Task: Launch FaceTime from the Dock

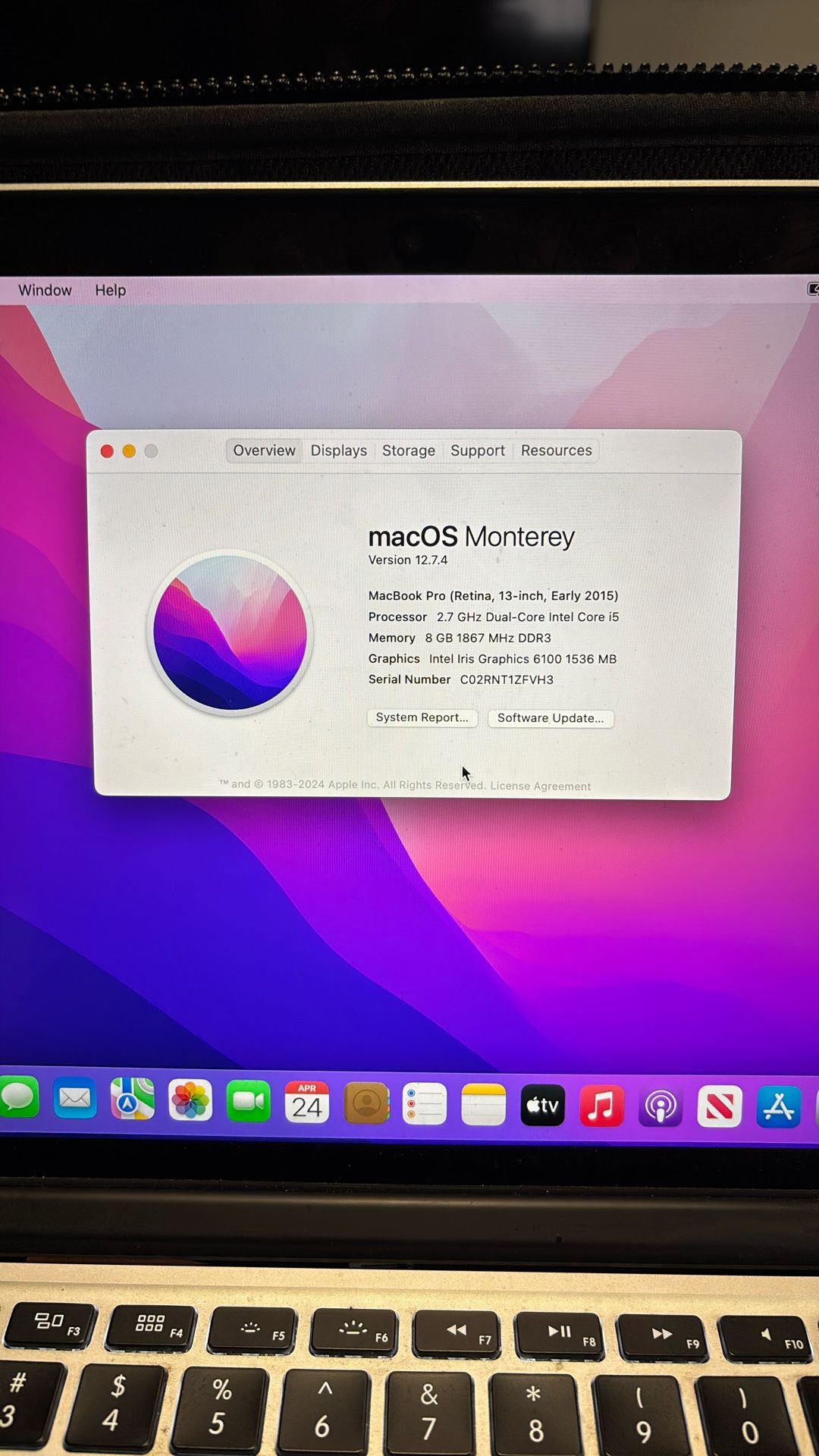Action: [249, 1101]
